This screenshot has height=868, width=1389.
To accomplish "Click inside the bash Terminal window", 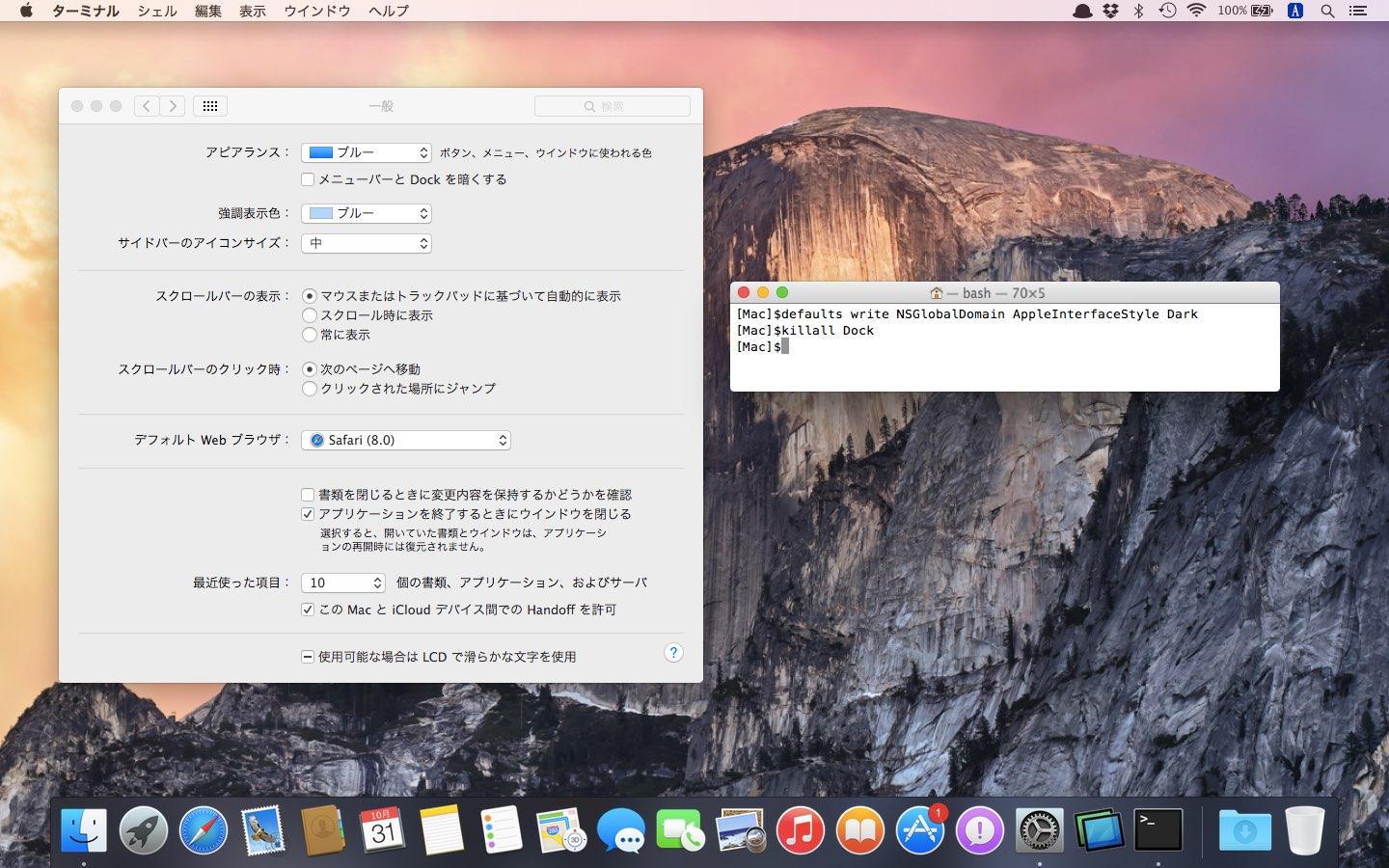I will 1005,347.
